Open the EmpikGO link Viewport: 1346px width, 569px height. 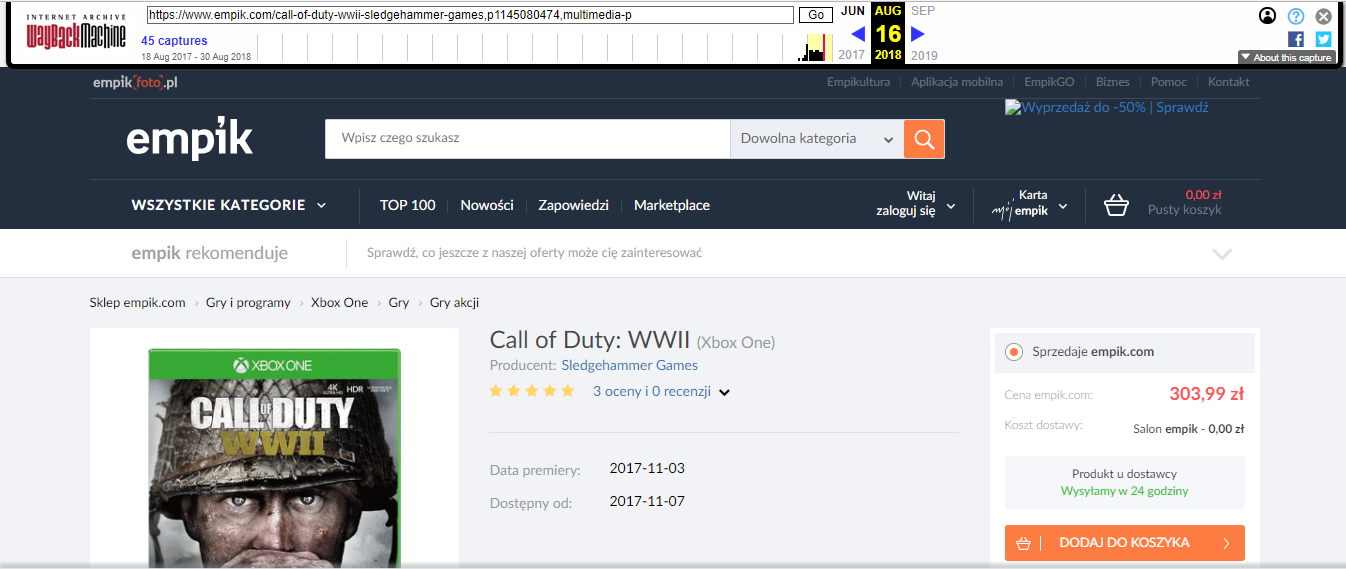pyautogui.click(x=1049, y=82)
